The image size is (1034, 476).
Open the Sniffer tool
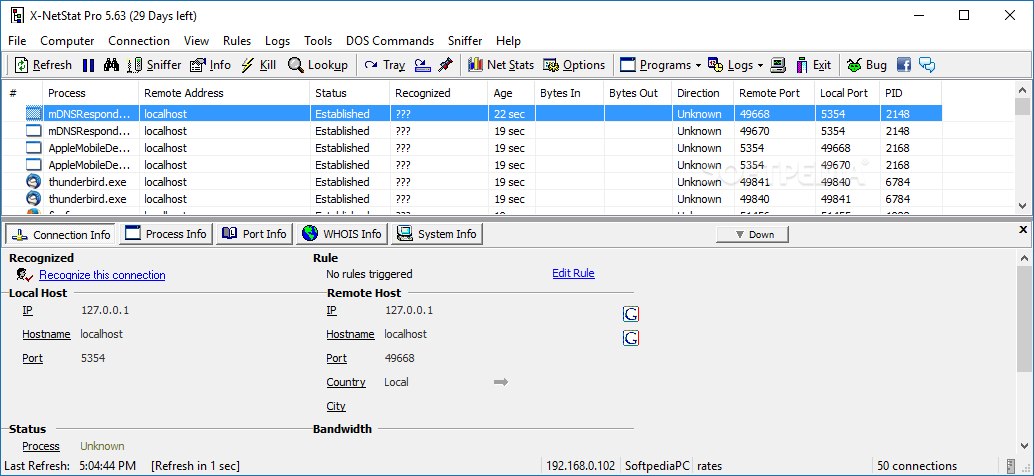point(154,65)
